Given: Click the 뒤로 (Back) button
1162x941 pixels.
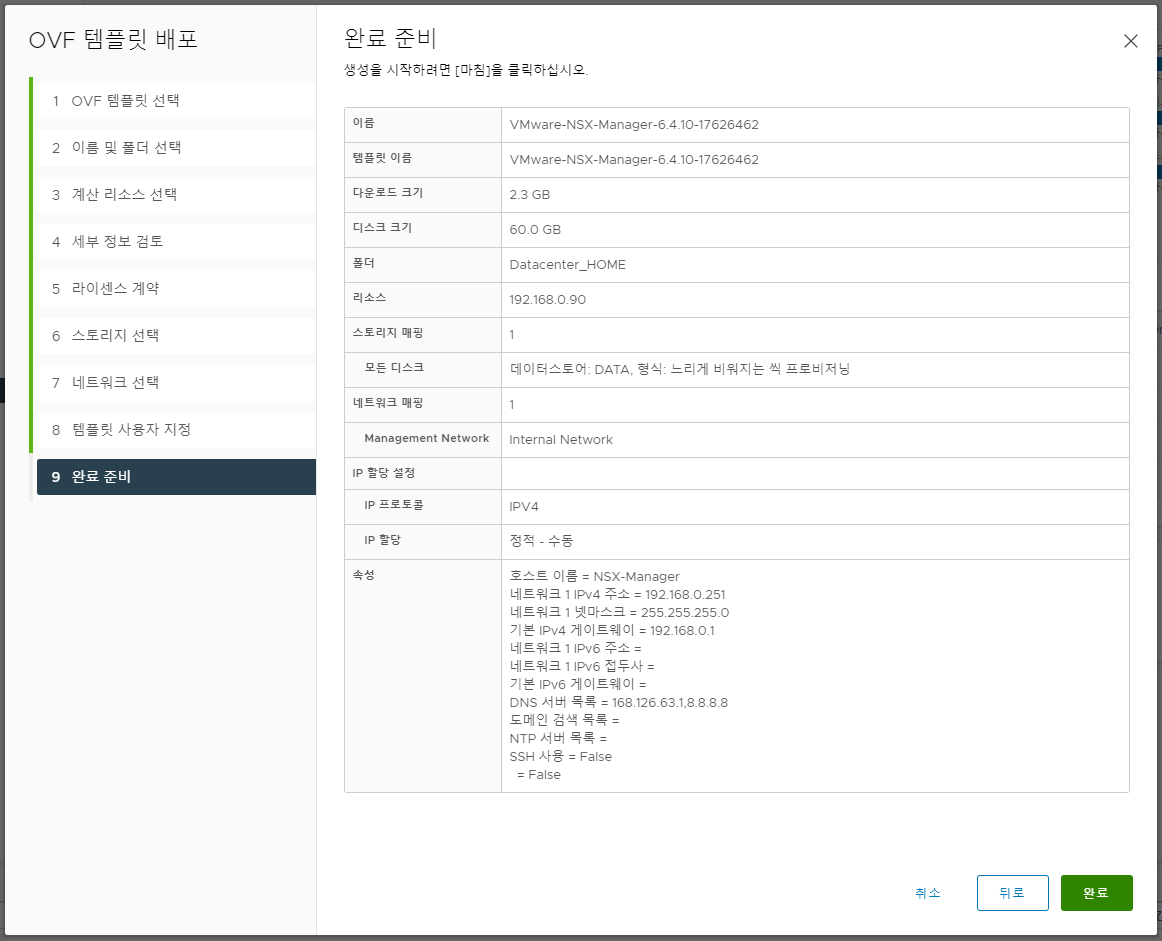Looking at the screenshot, I should point(1012,893).
